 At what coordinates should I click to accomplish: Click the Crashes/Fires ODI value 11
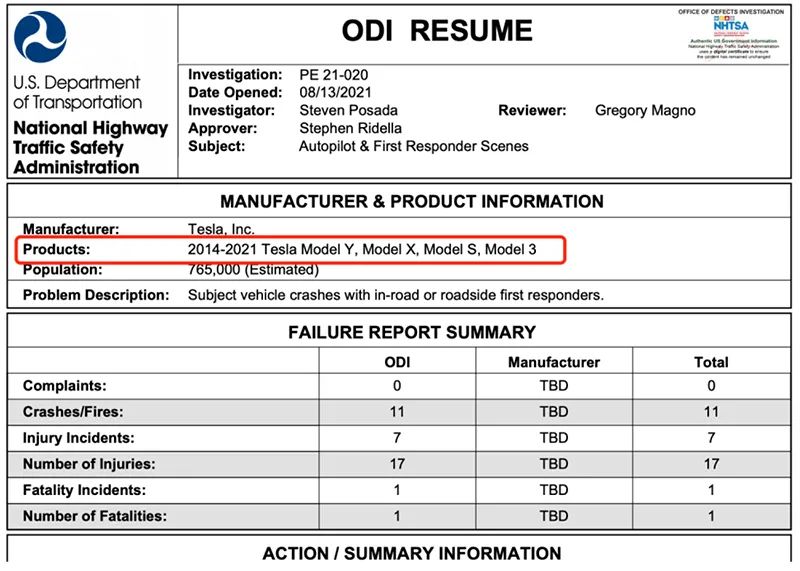tap(397, 412)
